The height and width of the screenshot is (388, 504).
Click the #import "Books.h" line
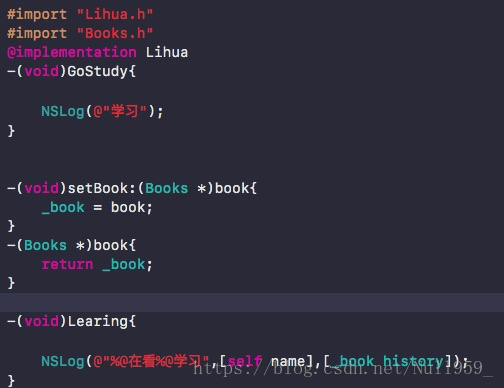(80, 33)
